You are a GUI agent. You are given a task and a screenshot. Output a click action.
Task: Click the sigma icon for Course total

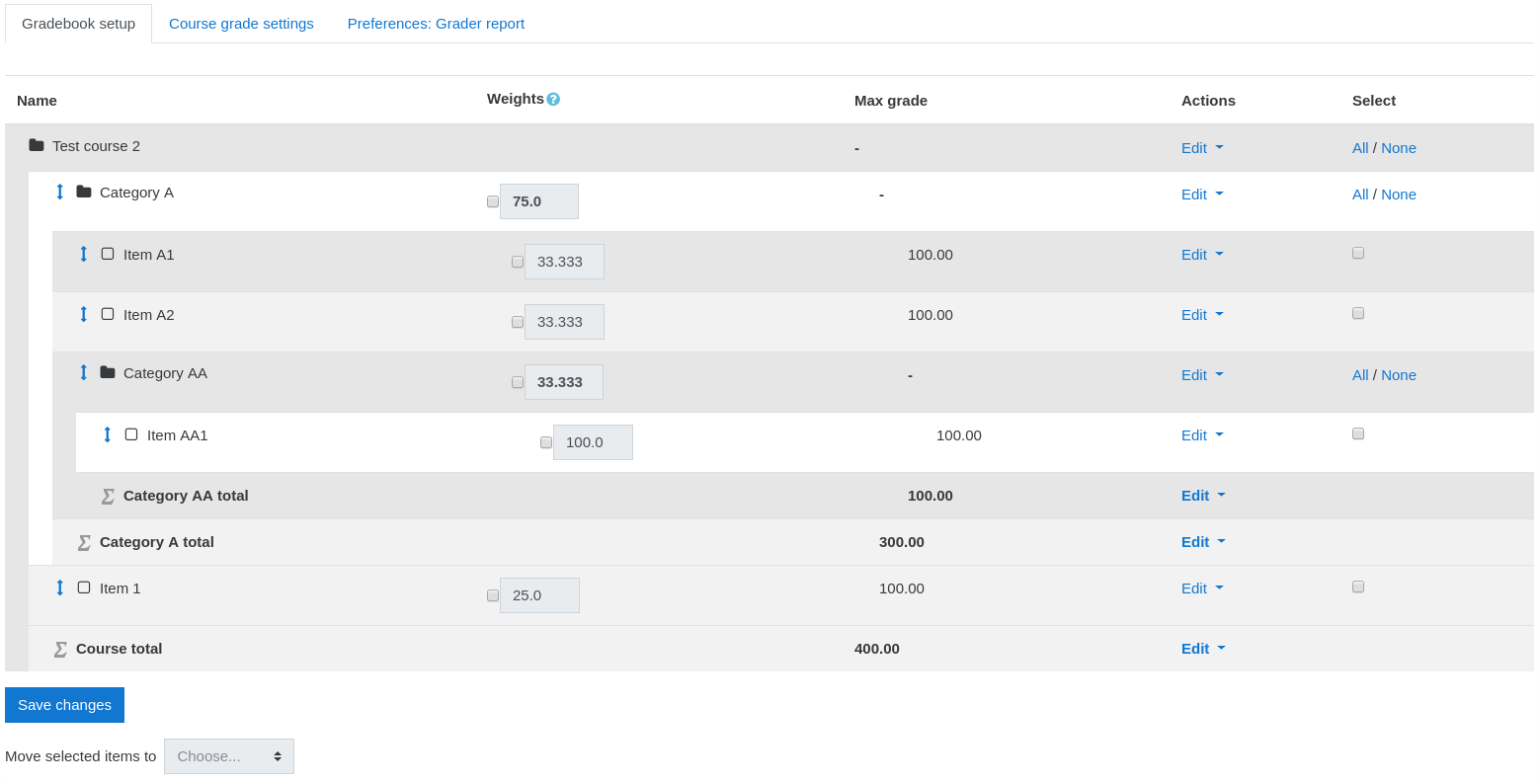click(x=60, y=649)
